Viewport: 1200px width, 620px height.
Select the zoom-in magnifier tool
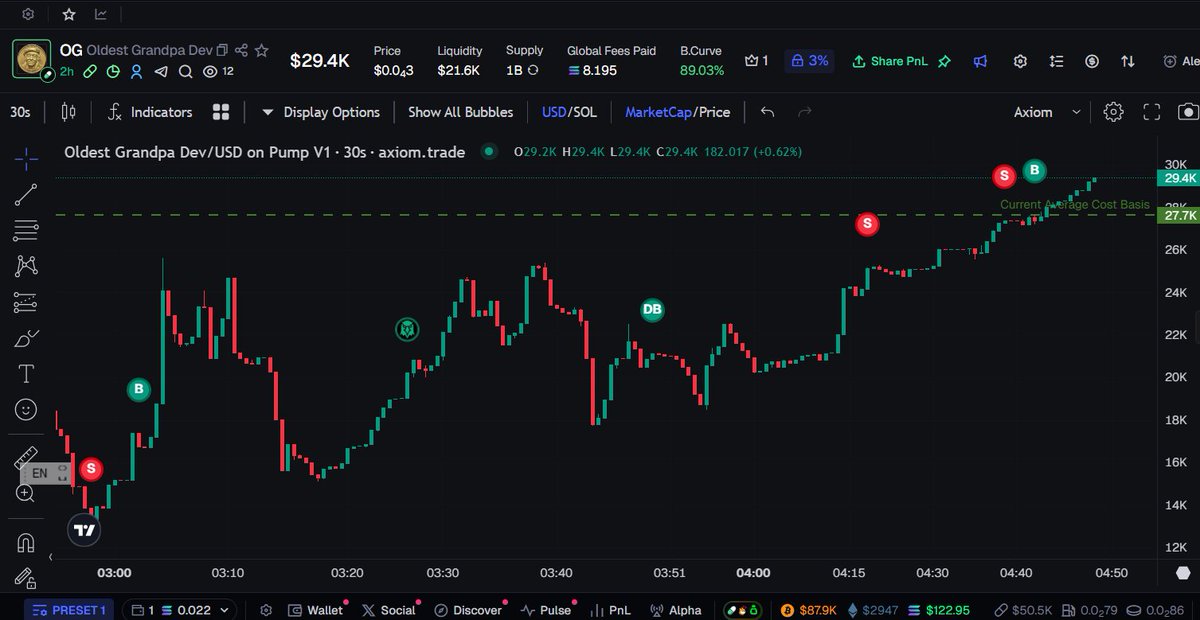click(27, 493)
